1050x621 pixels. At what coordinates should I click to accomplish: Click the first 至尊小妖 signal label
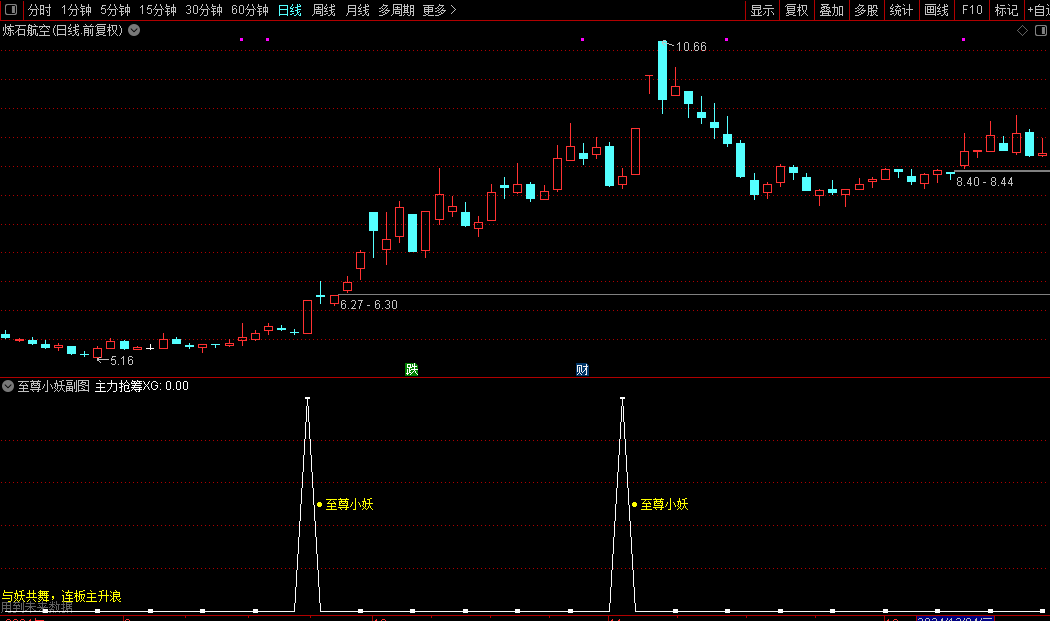point(349,504)
